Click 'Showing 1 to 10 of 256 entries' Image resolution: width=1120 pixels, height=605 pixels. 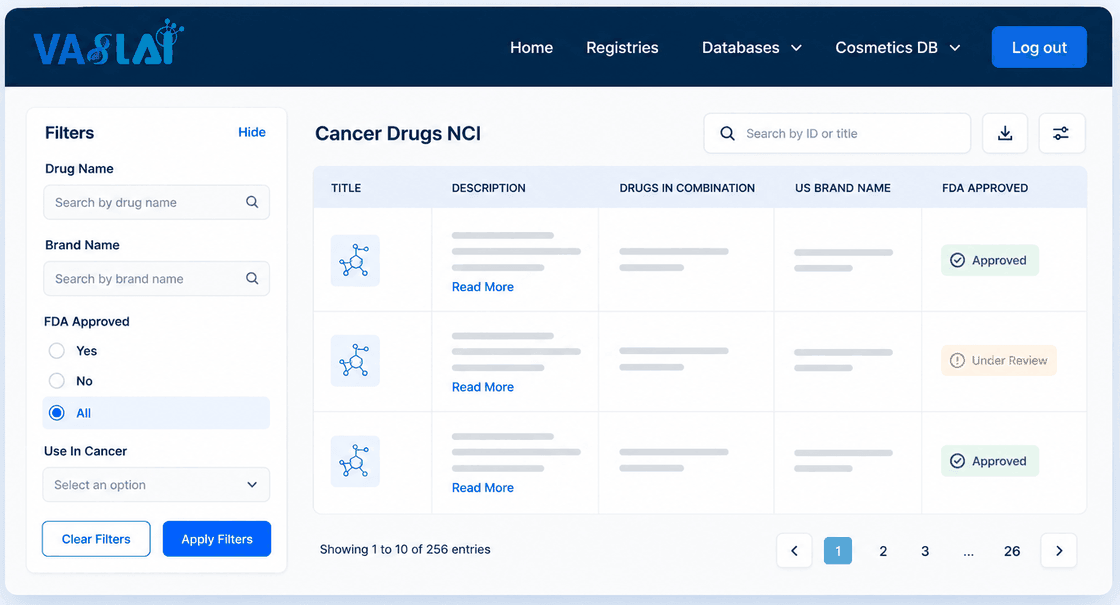[405, 549]
